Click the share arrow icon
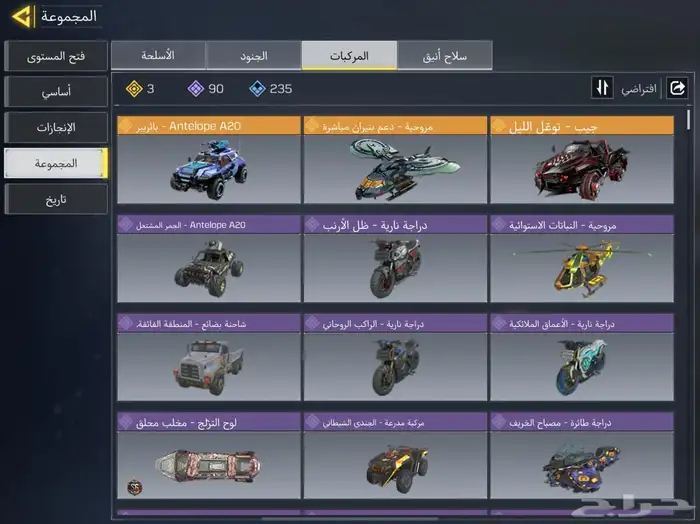Image resolution: width=700 pixels, height=524 pixels. pyautogui.click(x=677, y=88)
